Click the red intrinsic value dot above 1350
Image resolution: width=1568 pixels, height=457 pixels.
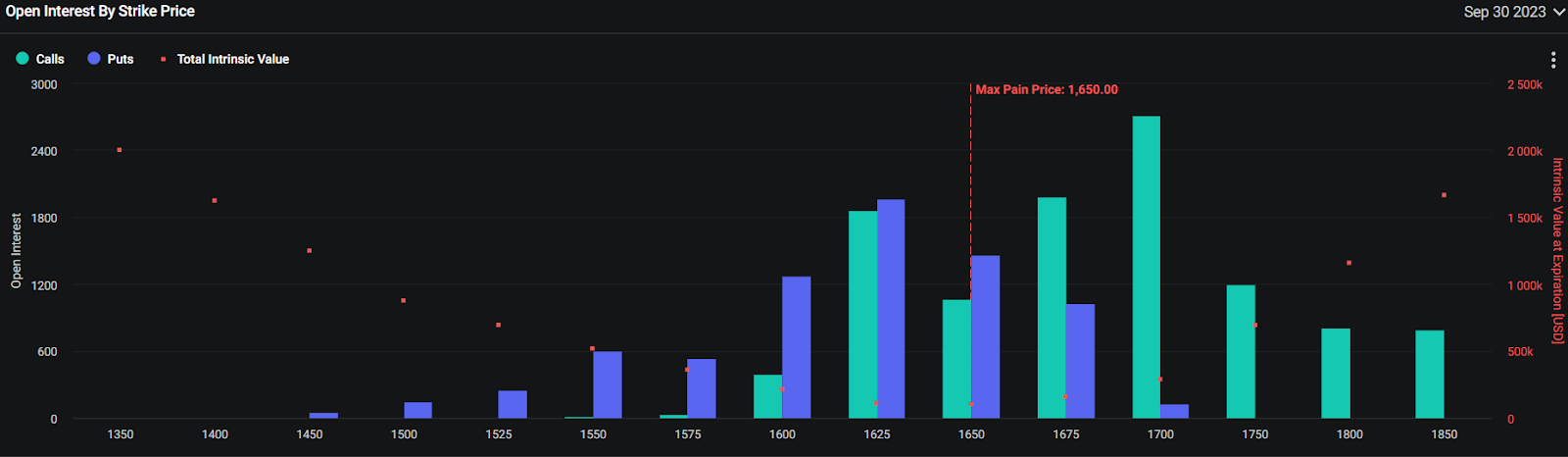coord(120,150)
